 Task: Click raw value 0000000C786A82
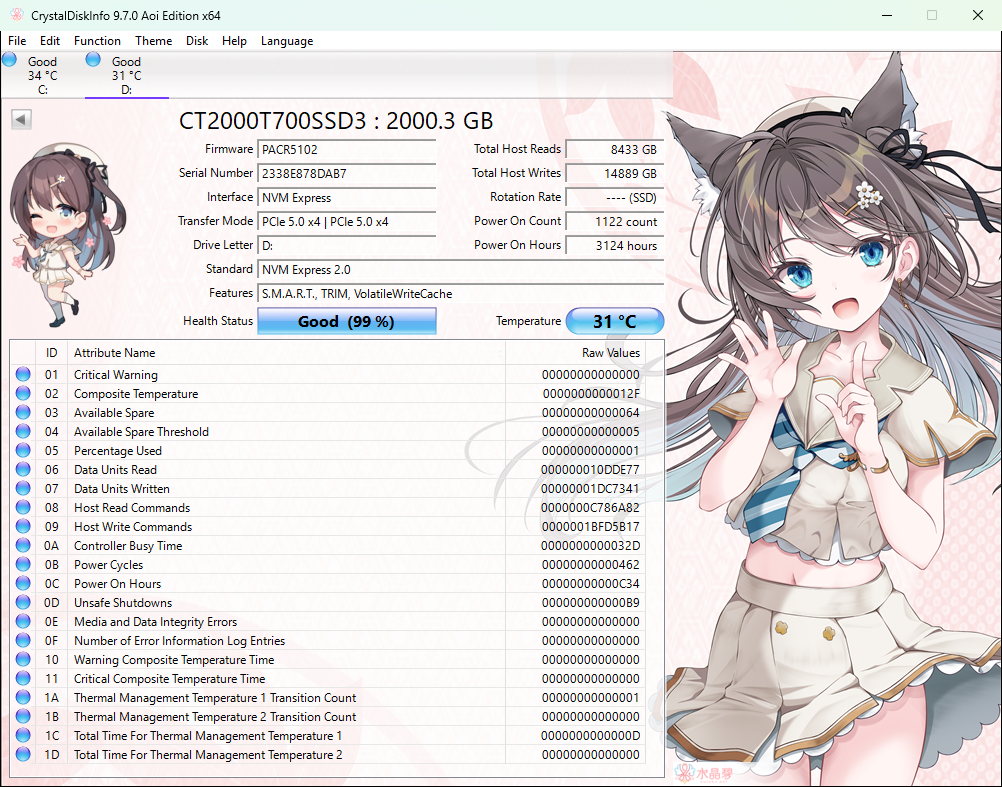click(x=590, y=508)
